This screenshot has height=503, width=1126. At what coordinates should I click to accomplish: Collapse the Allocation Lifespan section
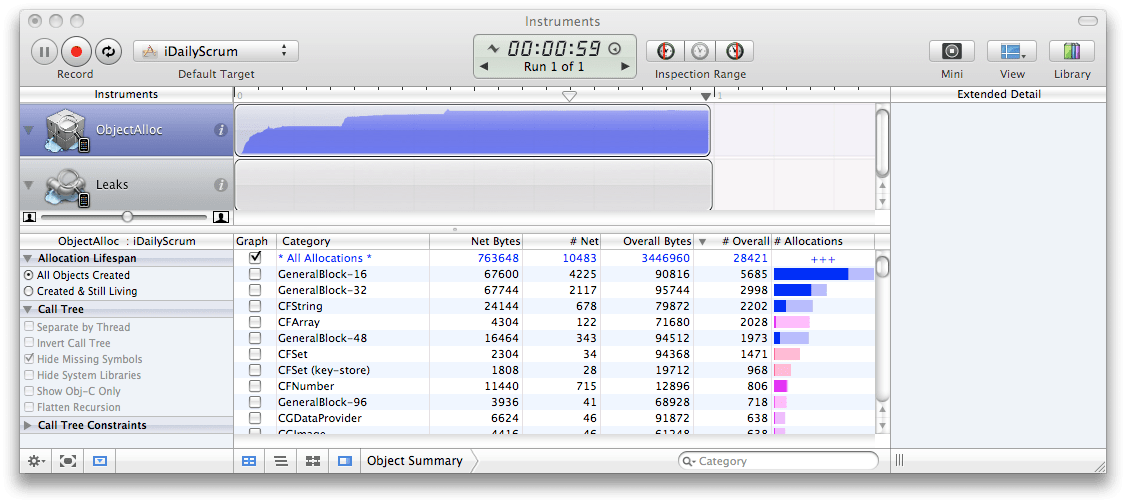(x=28, y=259)
